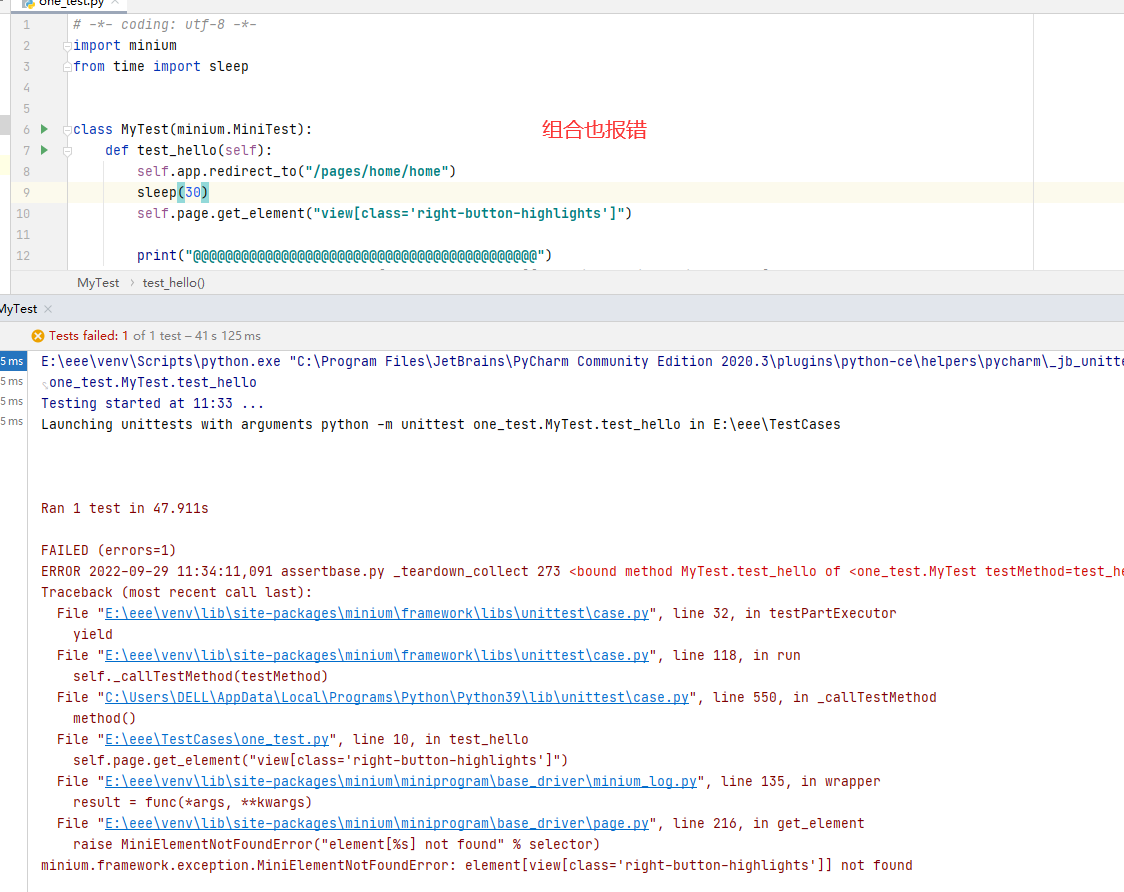The height and width of the screenshot is (892, 1124).
Task: Close the MyTest run tab
Action: (x=48, y=309)
